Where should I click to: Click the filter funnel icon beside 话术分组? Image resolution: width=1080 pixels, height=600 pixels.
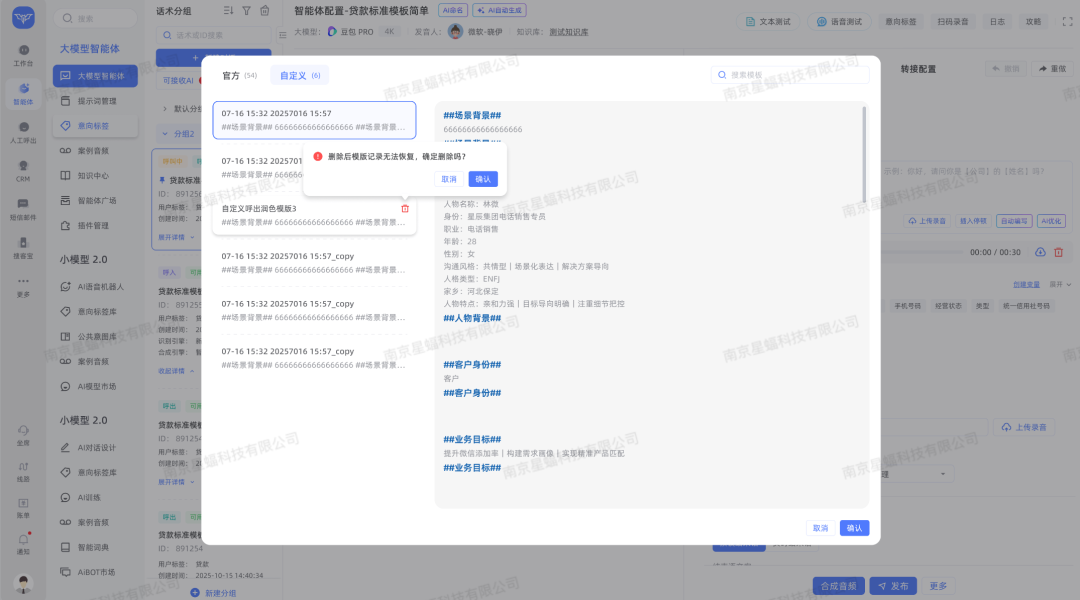point(246,10)
